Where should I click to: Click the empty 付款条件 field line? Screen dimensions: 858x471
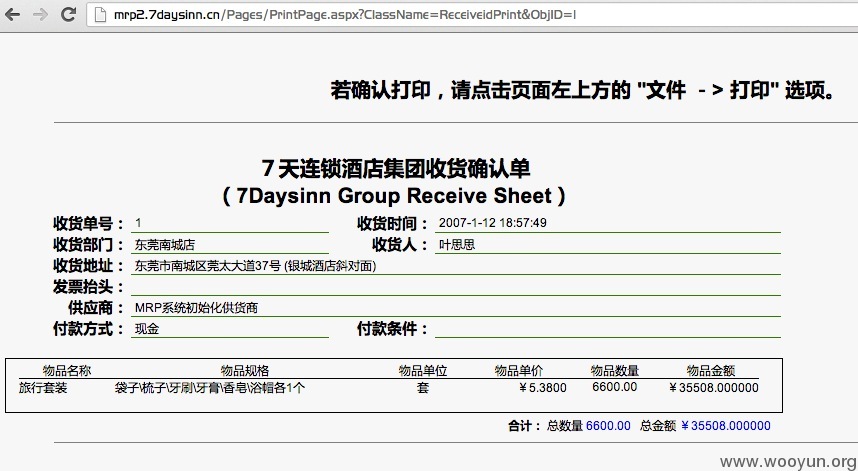pyautogui.click(x=608, y=329)
